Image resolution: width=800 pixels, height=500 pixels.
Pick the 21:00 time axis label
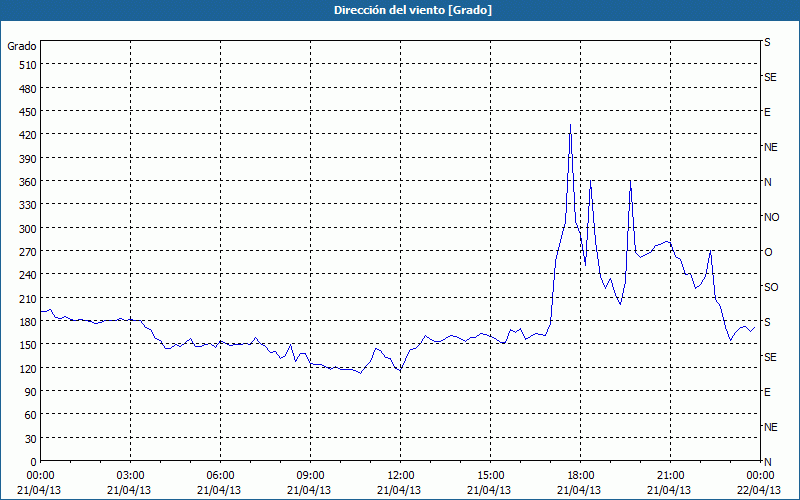click(670, 476)
